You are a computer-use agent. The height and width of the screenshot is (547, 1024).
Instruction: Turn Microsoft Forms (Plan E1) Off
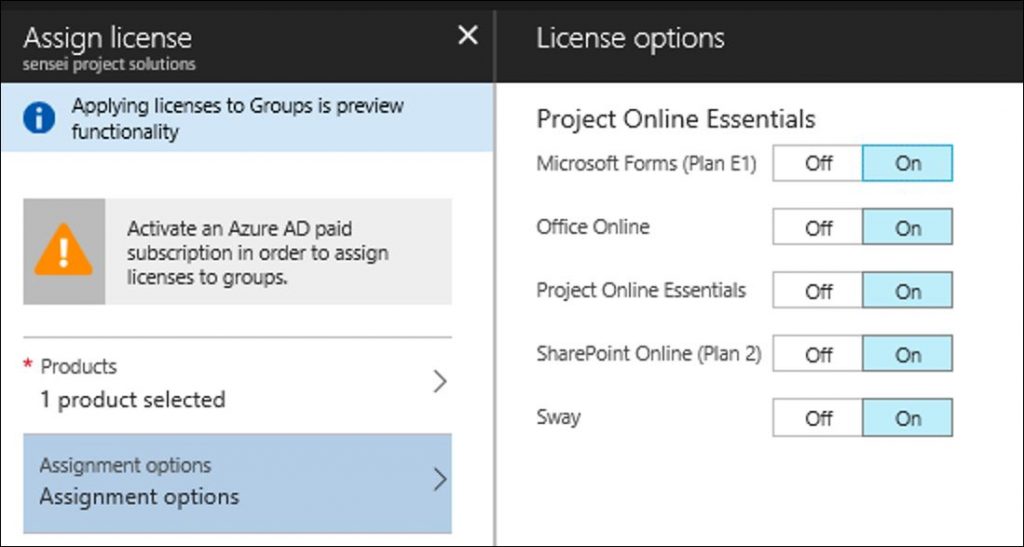pos(818,163)
